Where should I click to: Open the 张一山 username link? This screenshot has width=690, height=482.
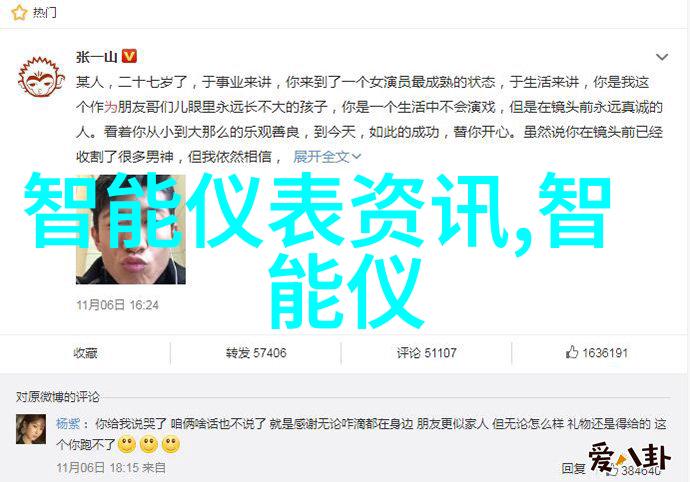96,56
